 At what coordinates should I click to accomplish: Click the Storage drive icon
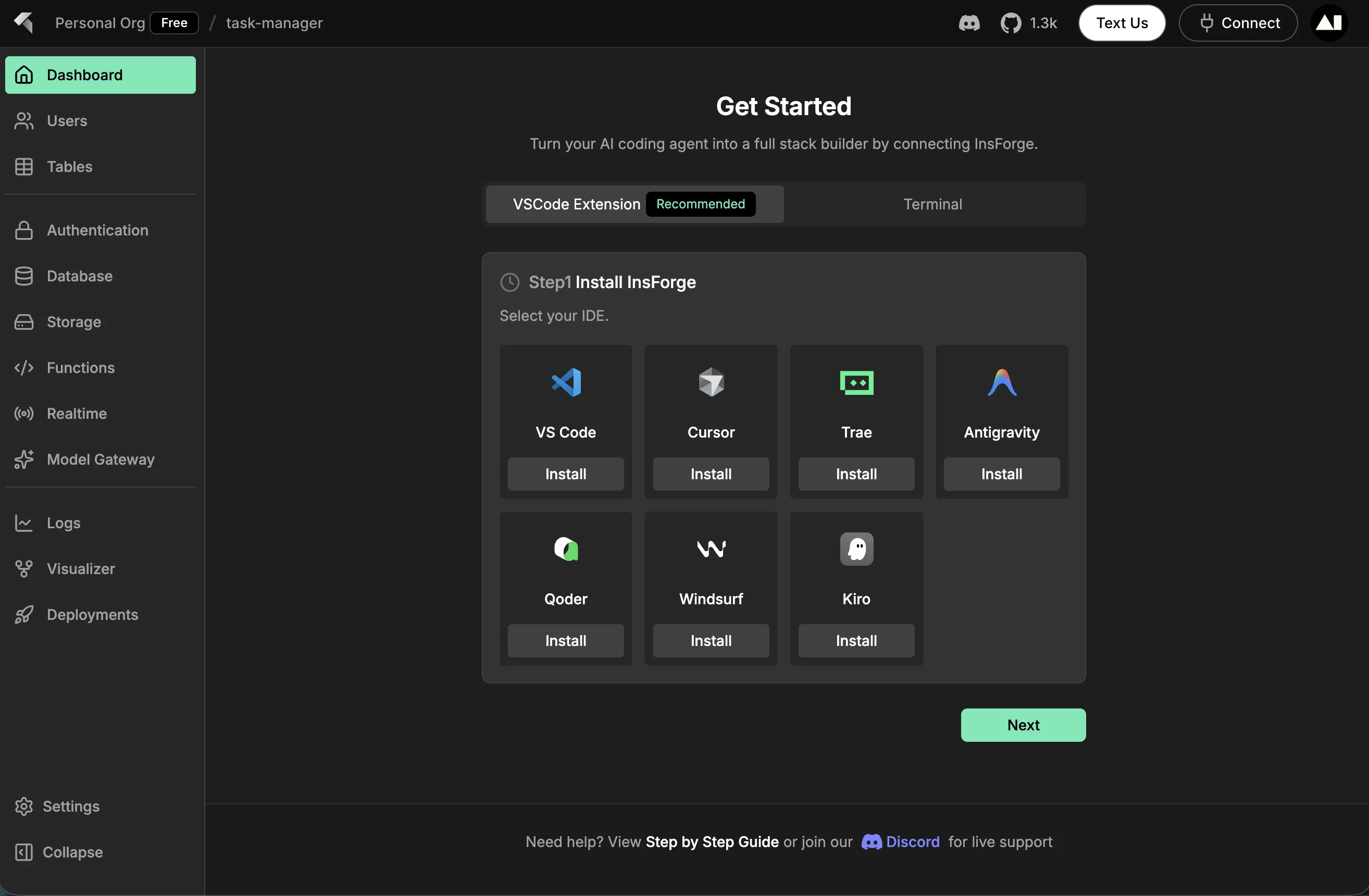coord(23,322)
